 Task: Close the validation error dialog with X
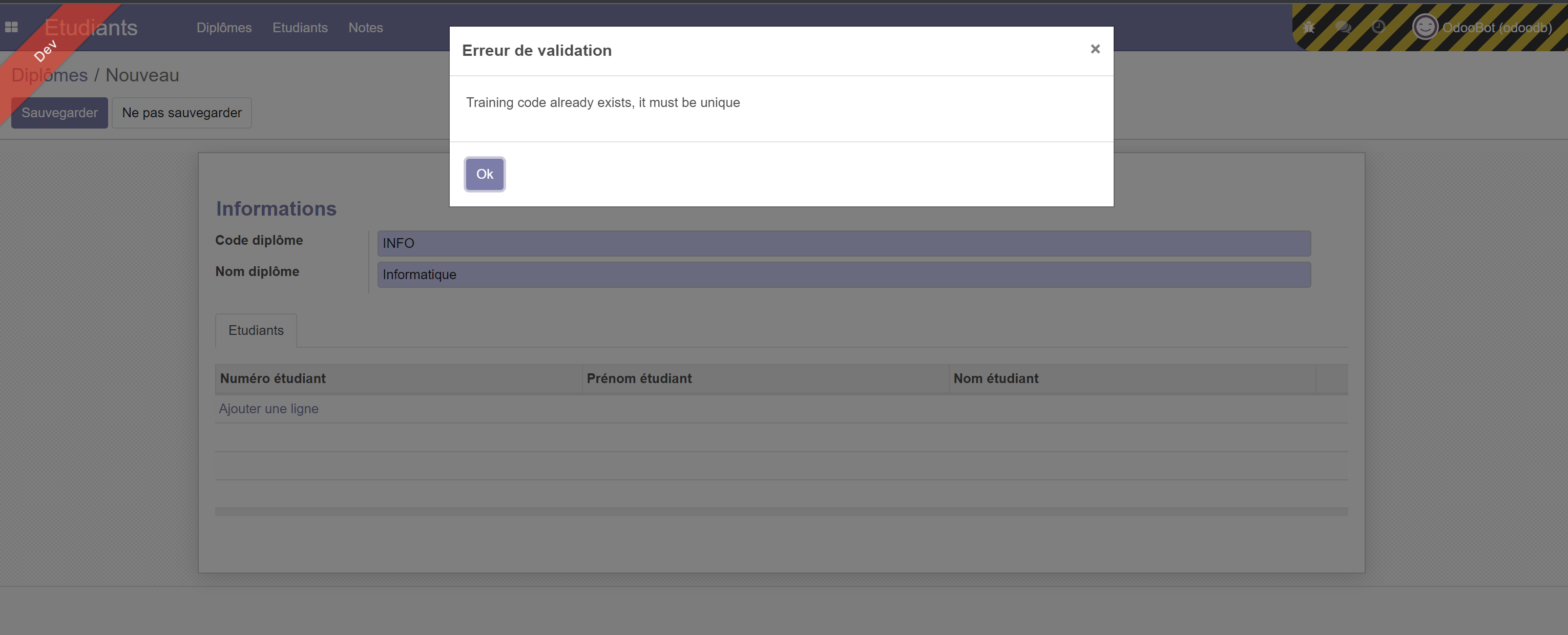click(1095, 49)
